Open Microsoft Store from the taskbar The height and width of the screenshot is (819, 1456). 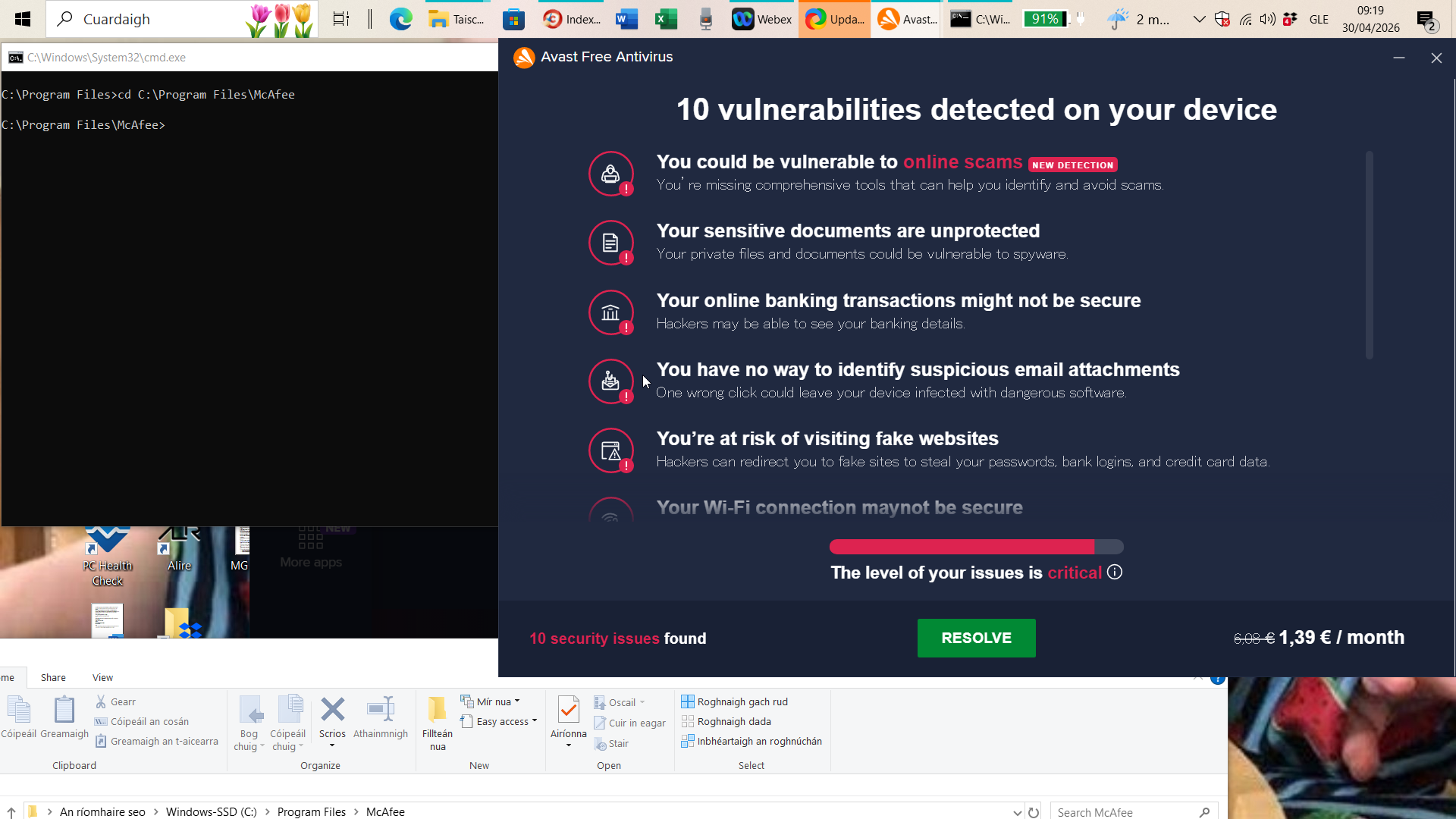[x=513, y=19]
